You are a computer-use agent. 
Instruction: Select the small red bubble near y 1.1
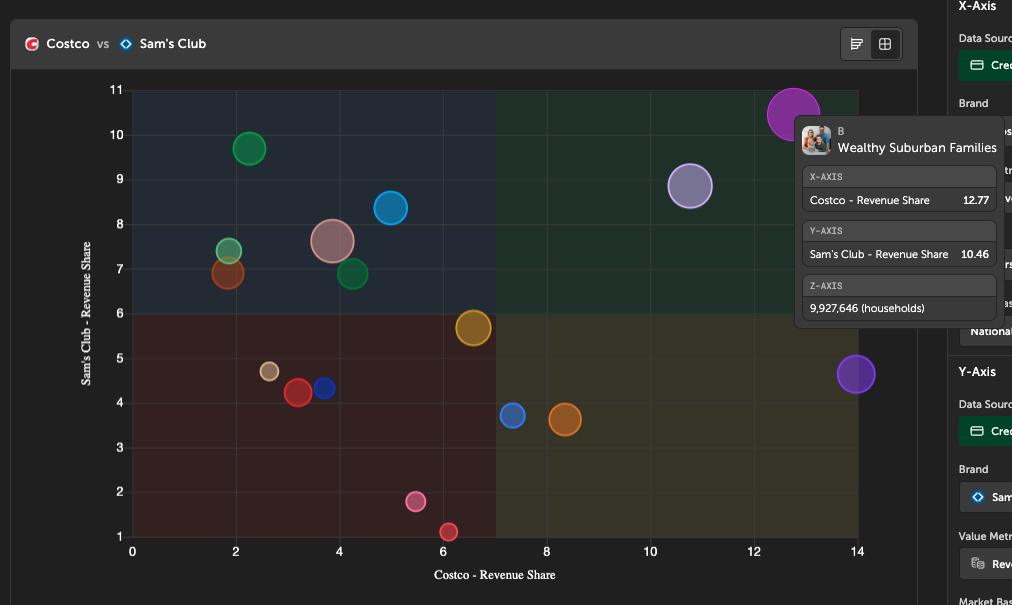coord(449,532)
